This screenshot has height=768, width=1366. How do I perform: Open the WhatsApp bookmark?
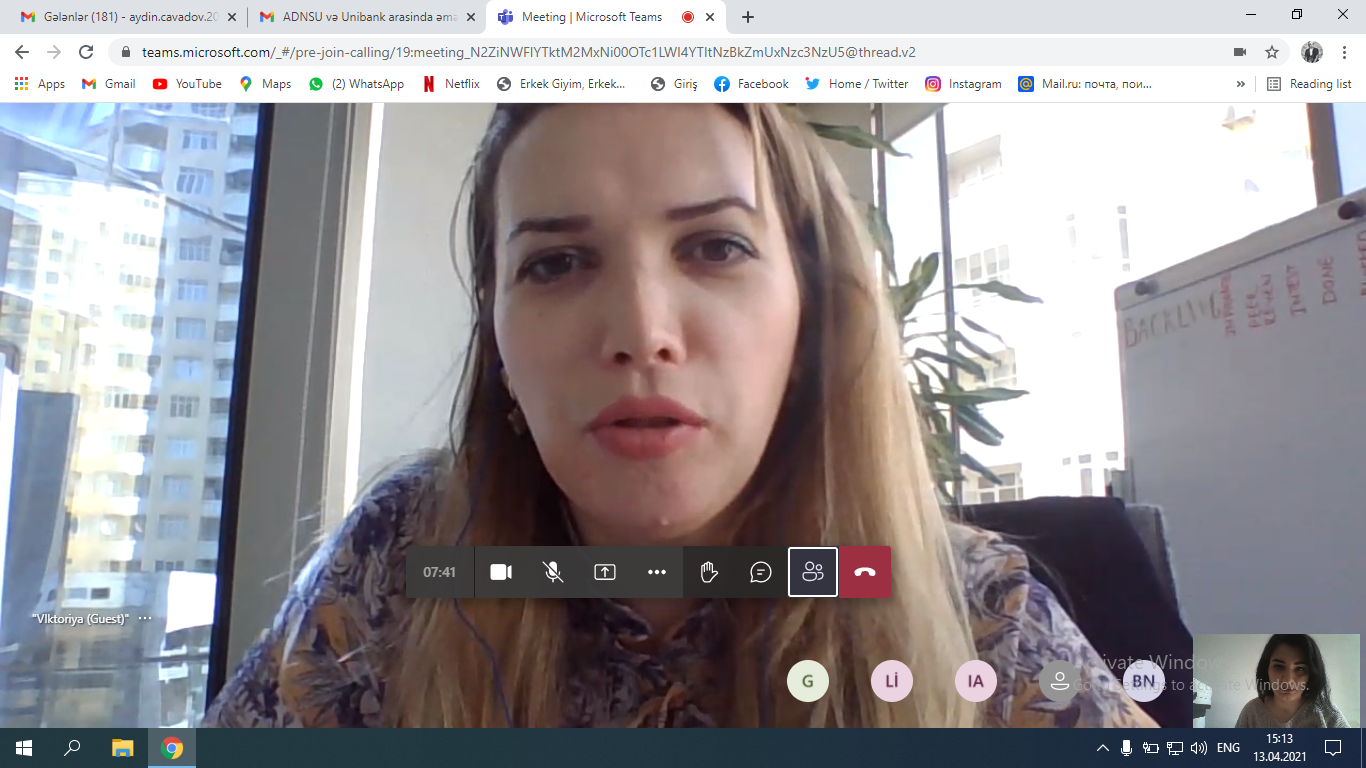pos(357,84)
